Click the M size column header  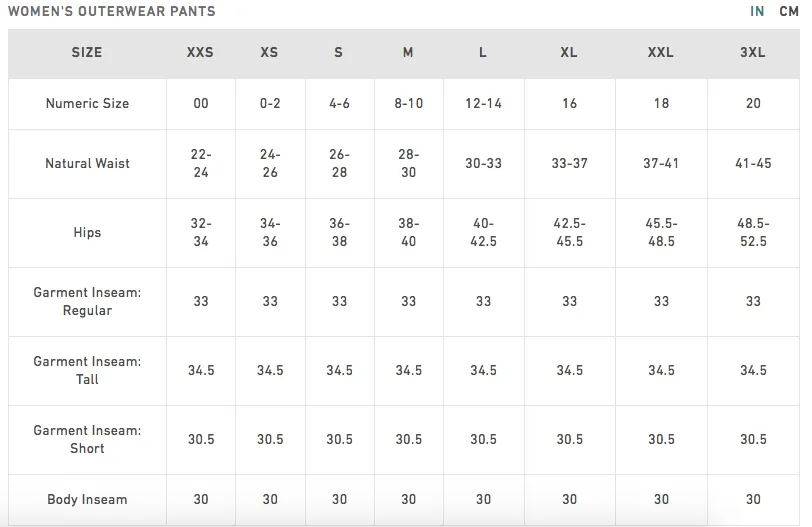click(408, 52)
